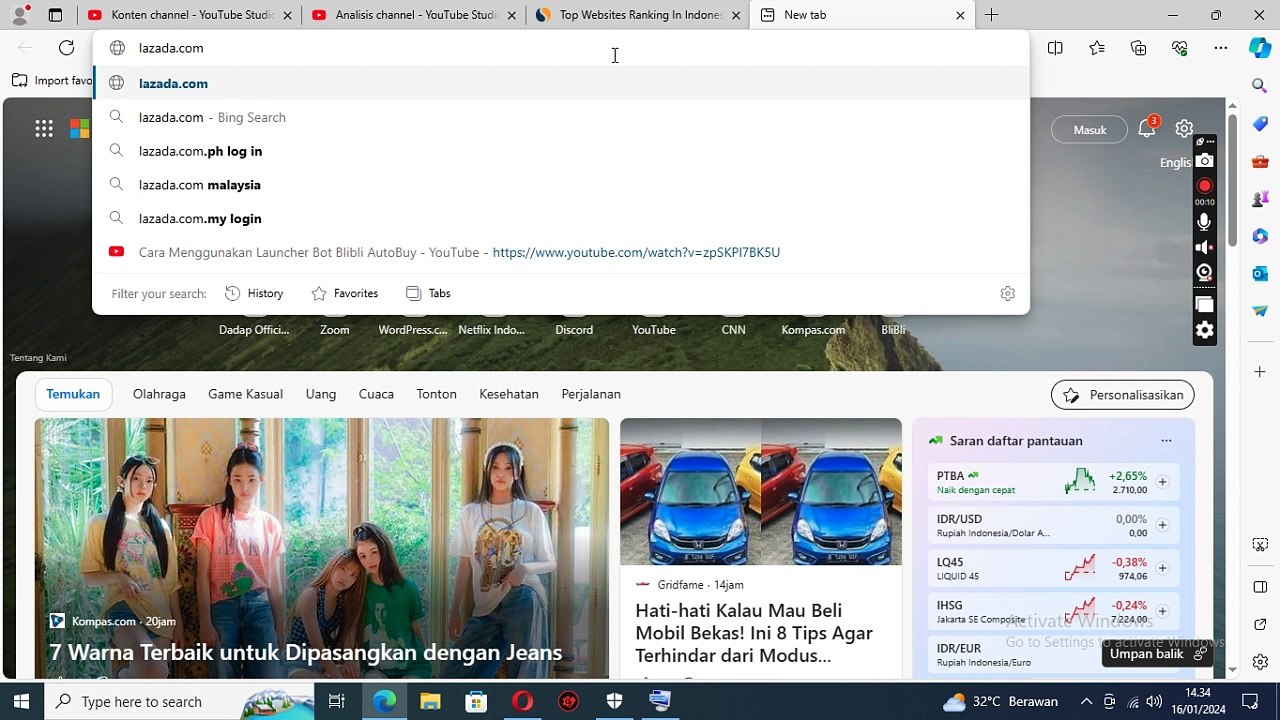Open Edge Settings and more ellipsis
1280x720 pixels.
tap(1221, 48)
